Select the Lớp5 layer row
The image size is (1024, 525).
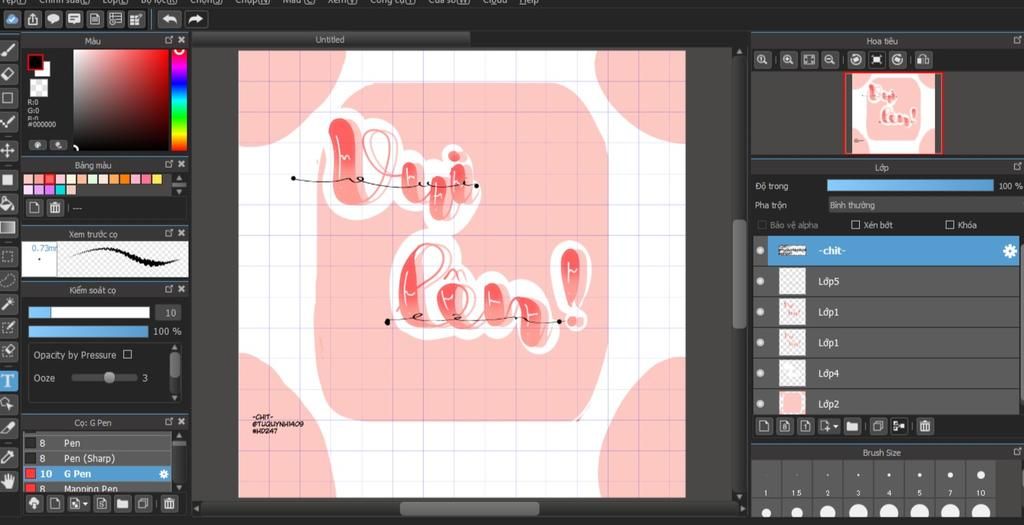click(886, 281)
